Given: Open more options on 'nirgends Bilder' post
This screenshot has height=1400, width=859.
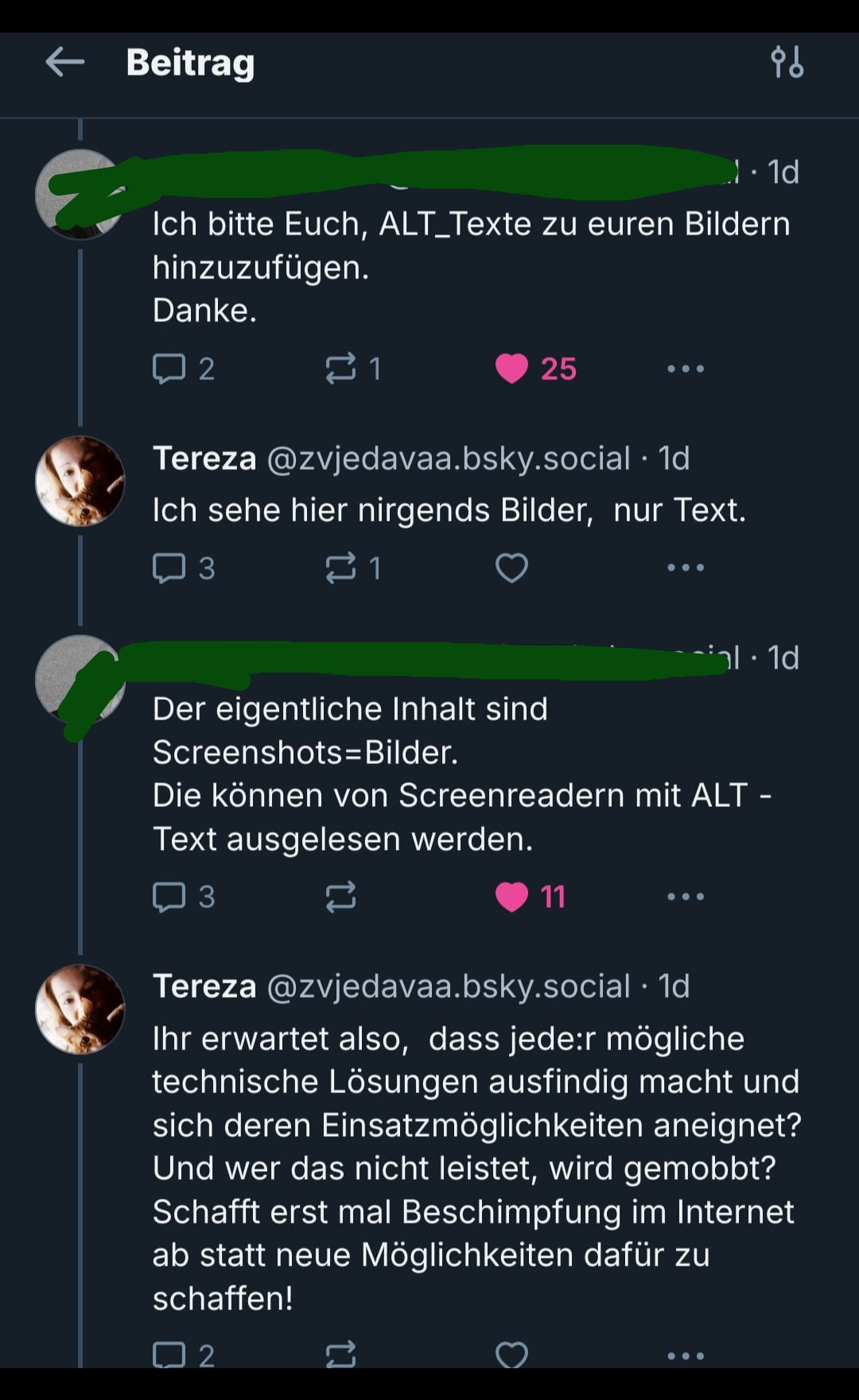Looking at the screenshot, I should pyautogui.click(x=686, y=568).
